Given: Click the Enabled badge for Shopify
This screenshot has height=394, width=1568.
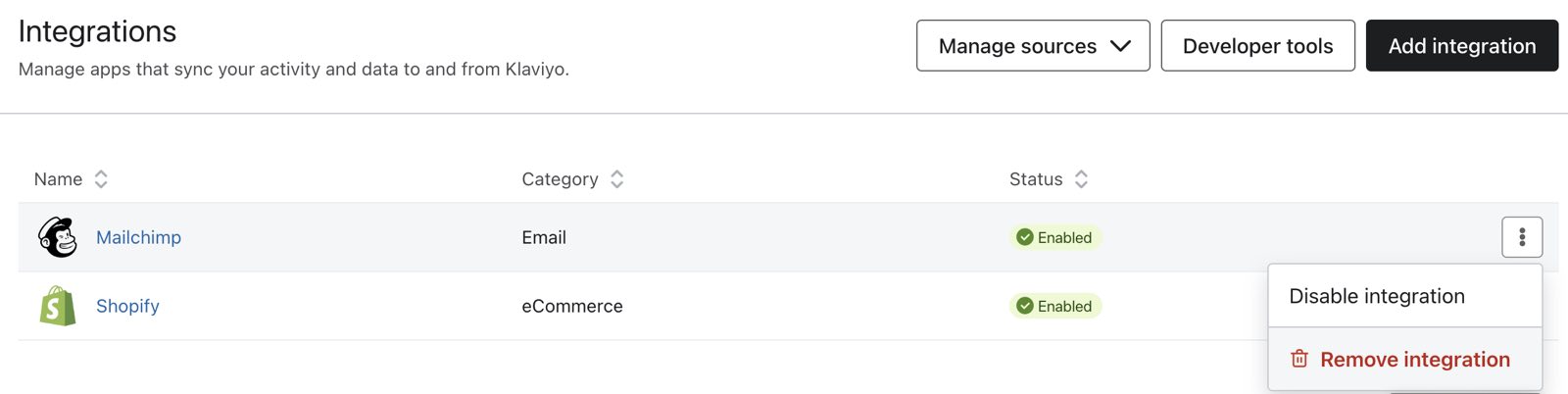Looking at the screenshot, I should click(1055, 306).
